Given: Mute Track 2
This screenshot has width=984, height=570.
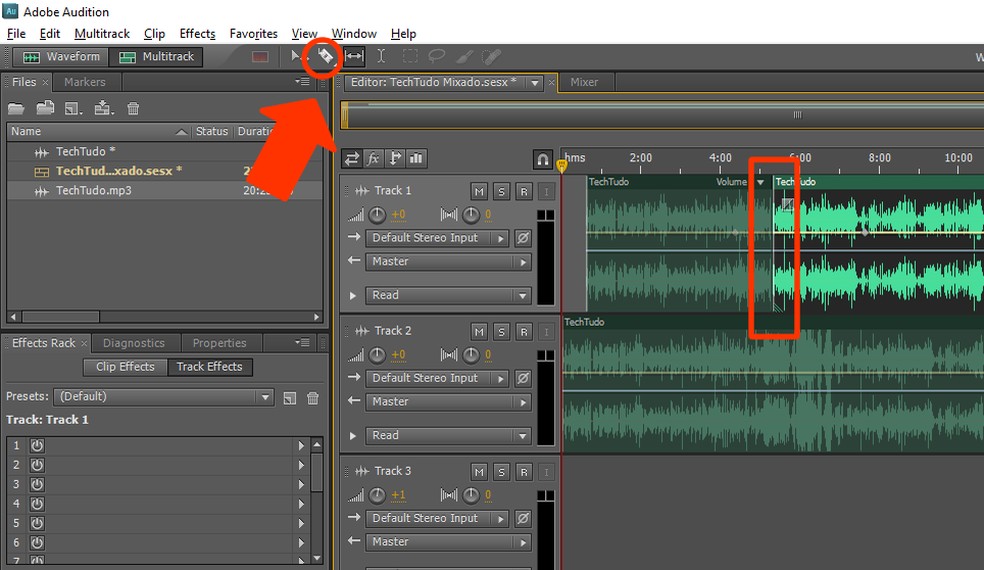Looking at the screenshot, I should (x=479, y=331).
